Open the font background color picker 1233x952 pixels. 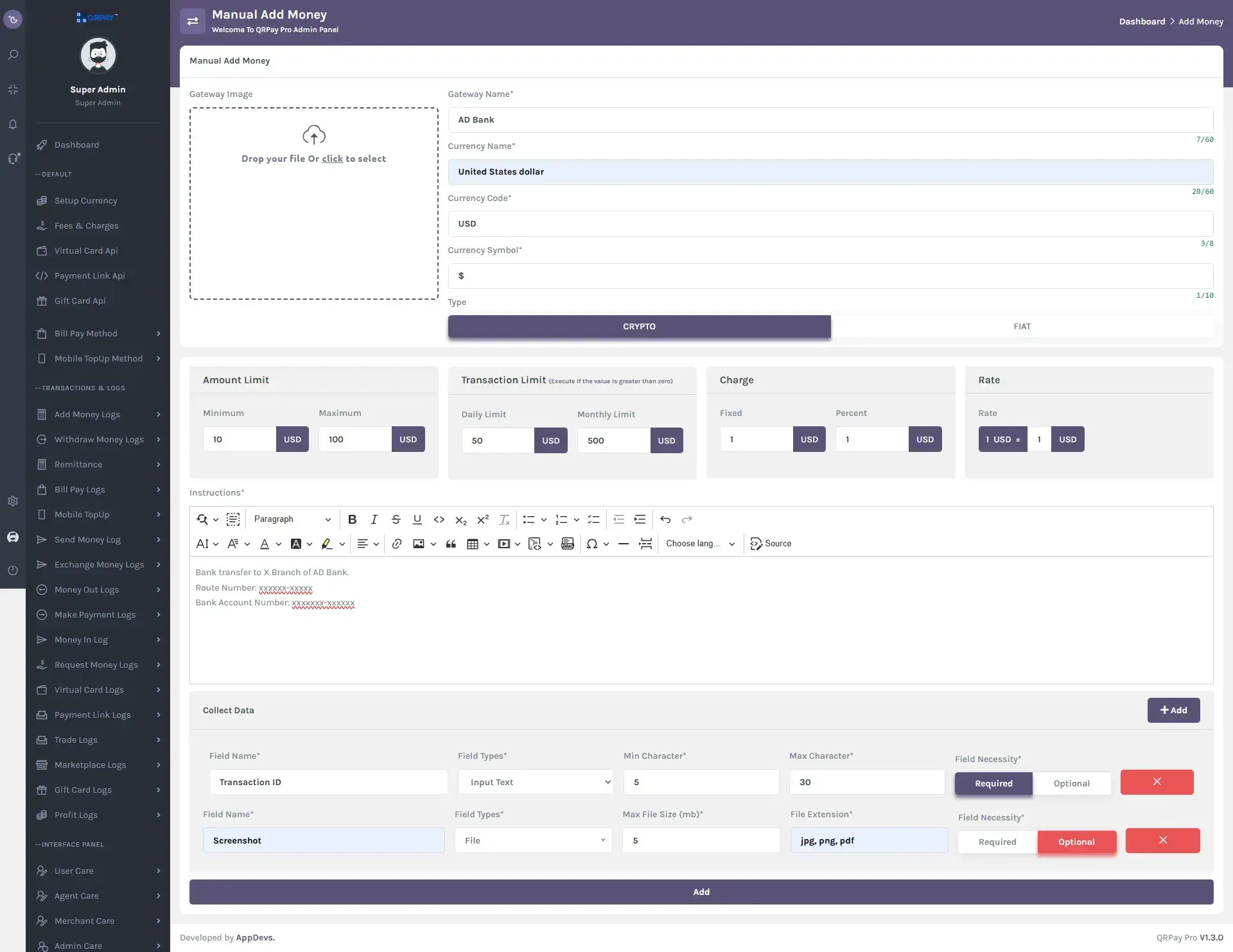coord(301,544)
